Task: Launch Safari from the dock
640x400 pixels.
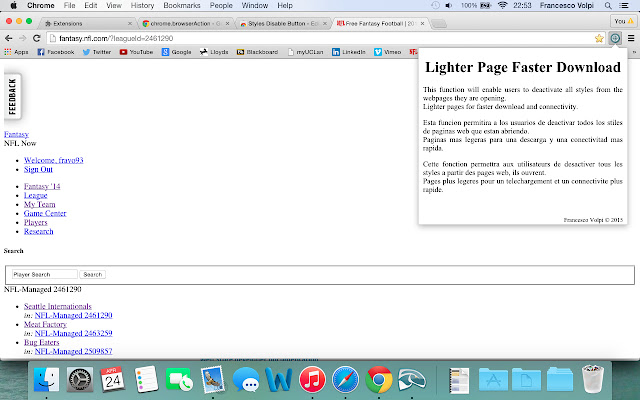Action: pyautogui.click(x=345, y=379)
